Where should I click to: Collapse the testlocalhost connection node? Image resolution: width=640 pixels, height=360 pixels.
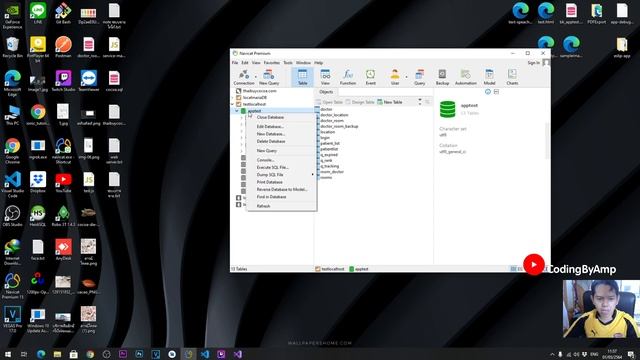point(233,104)
